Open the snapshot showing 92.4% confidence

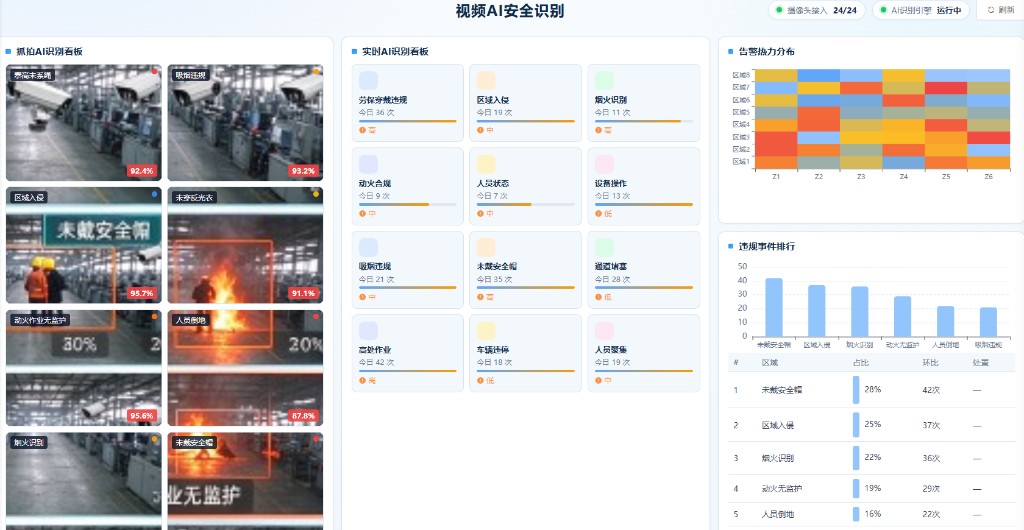tap(84, 123)
